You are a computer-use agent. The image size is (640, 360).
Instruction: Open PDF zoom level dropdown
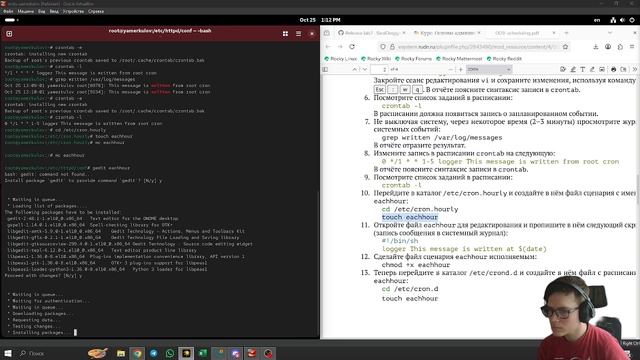point(489,69)
